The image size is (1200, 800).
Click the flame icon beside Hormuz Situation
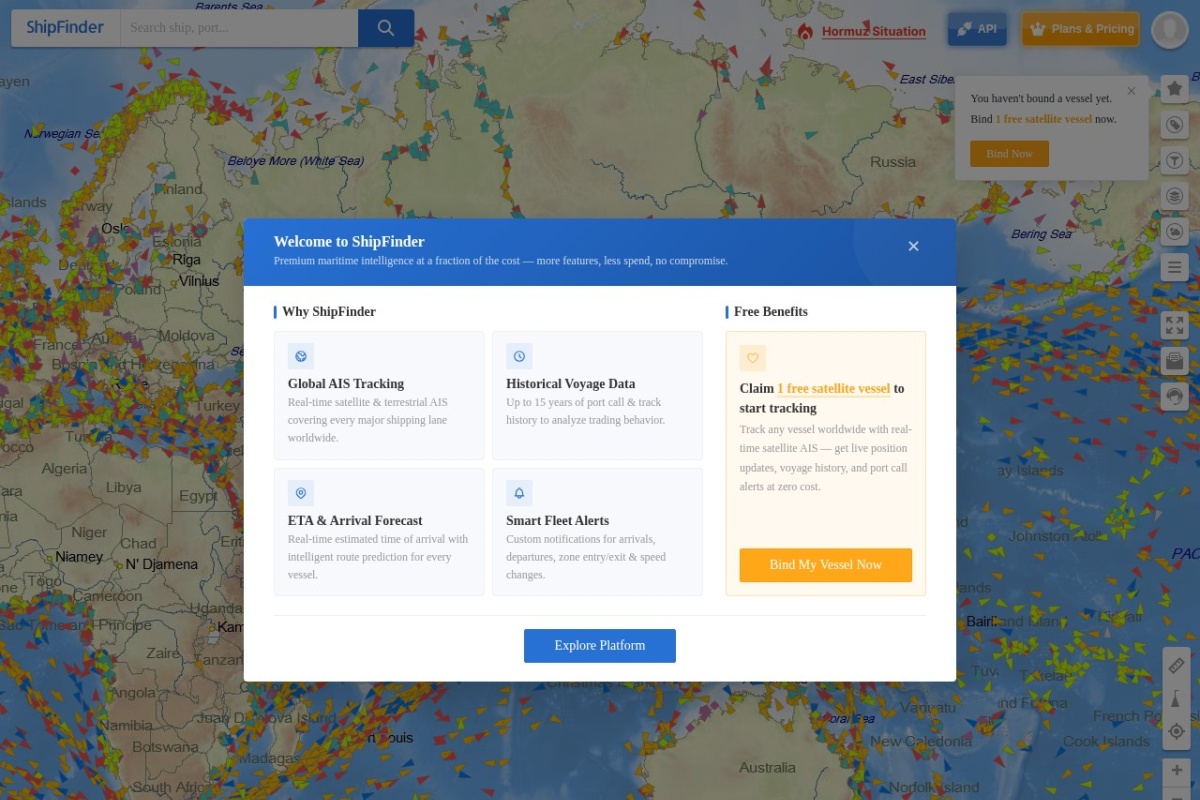[x=805, y=31]
